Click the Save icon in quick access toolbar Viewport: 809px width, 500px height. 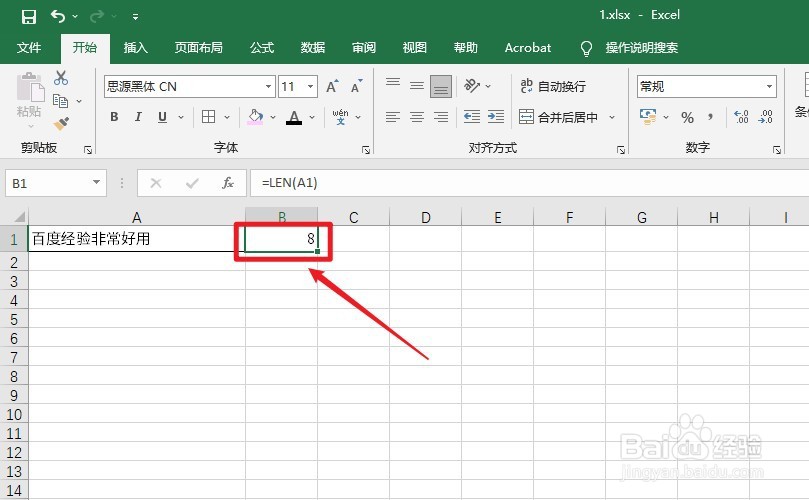[x=29, y=17]
